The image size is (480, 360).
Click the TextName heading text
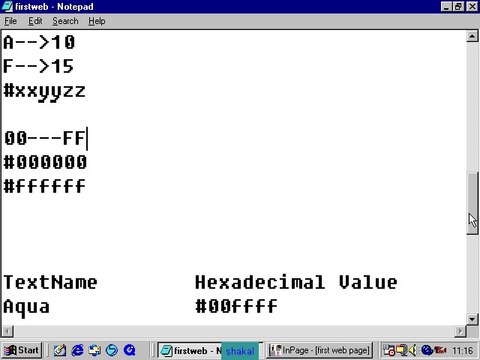point(50,282)
